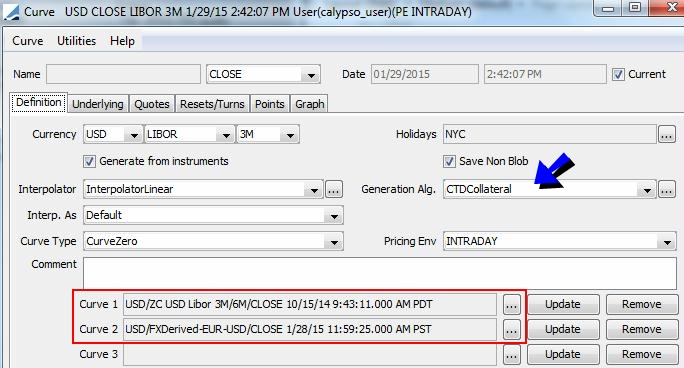
Task: Open the Resets/Turns tab
Action: point(212,104)
